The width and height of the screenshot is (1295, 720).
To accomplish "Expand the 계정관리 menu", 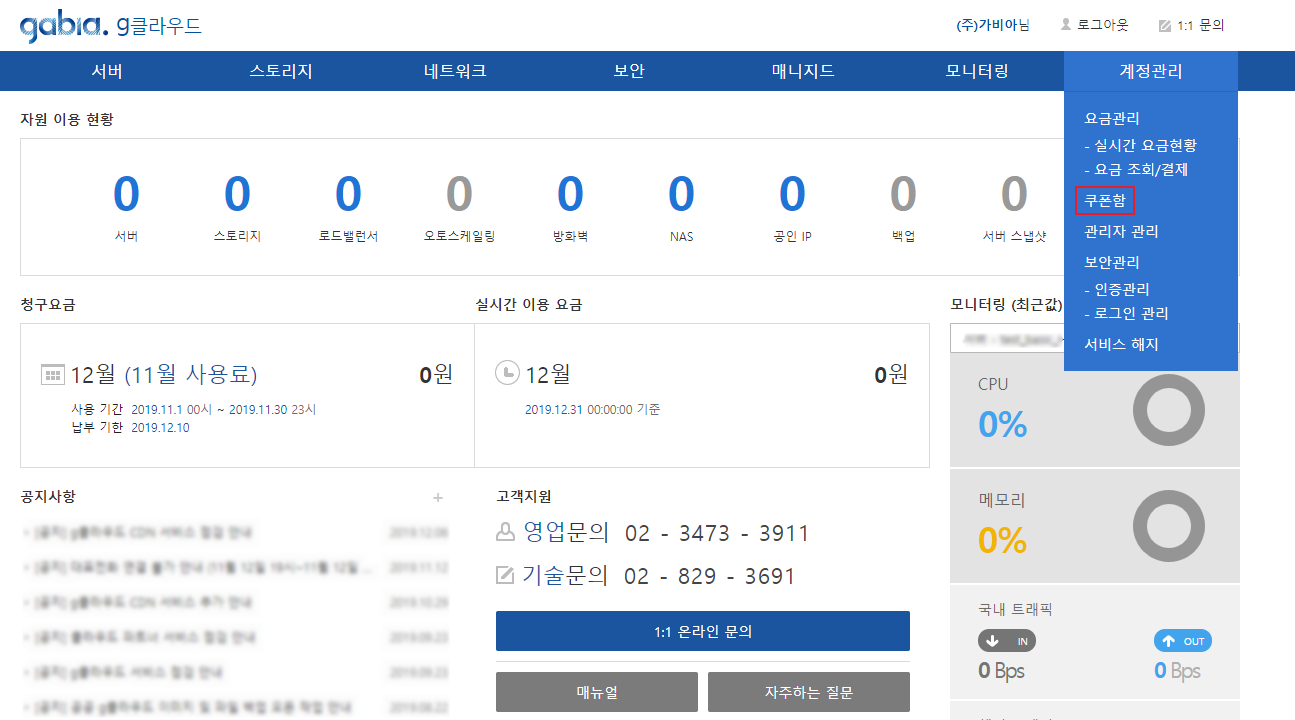I will (1150, 71).
